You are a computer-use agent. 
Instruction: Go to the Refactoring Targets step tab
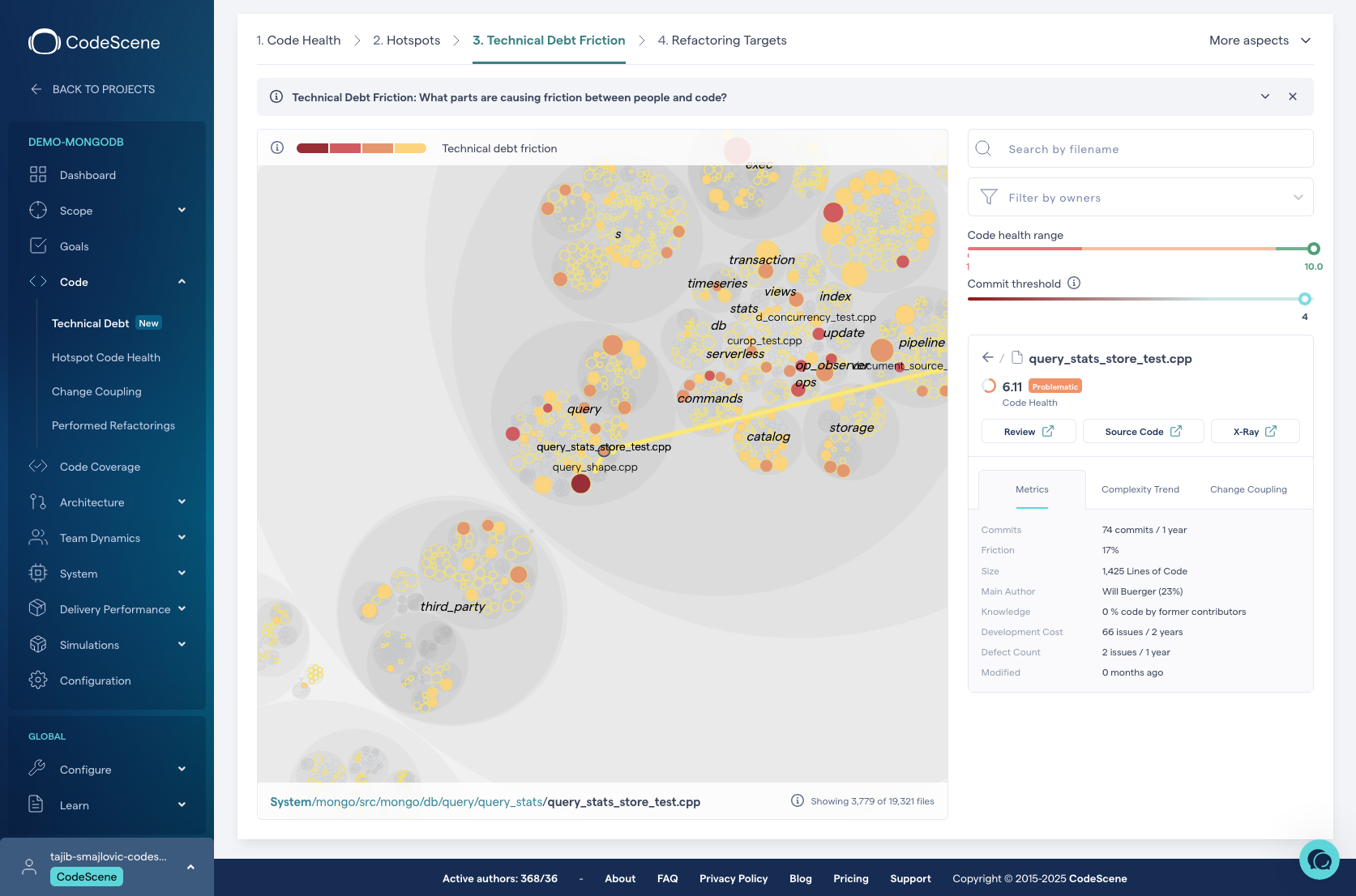click(722, 41)
